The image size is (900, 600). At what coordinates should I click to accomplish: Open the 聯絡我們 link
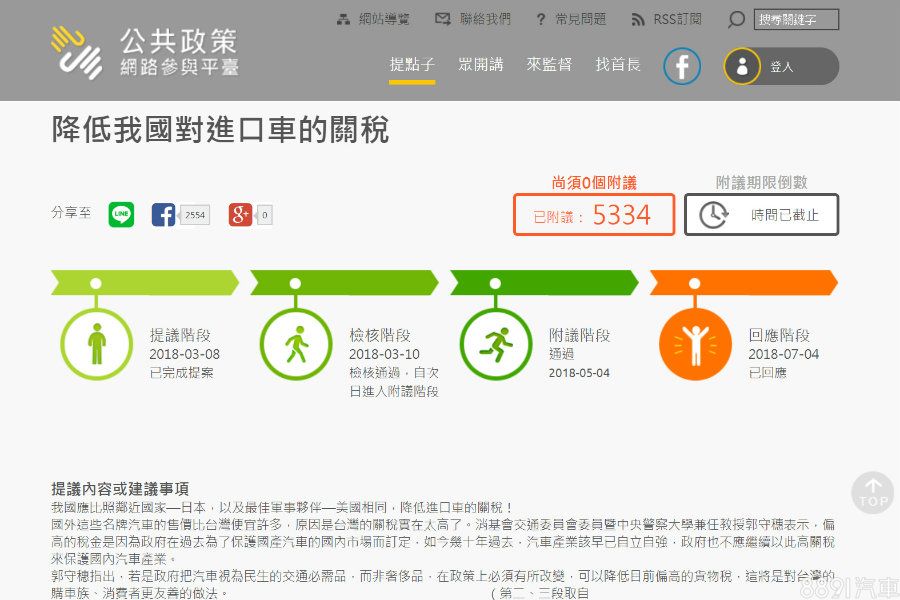473,19
